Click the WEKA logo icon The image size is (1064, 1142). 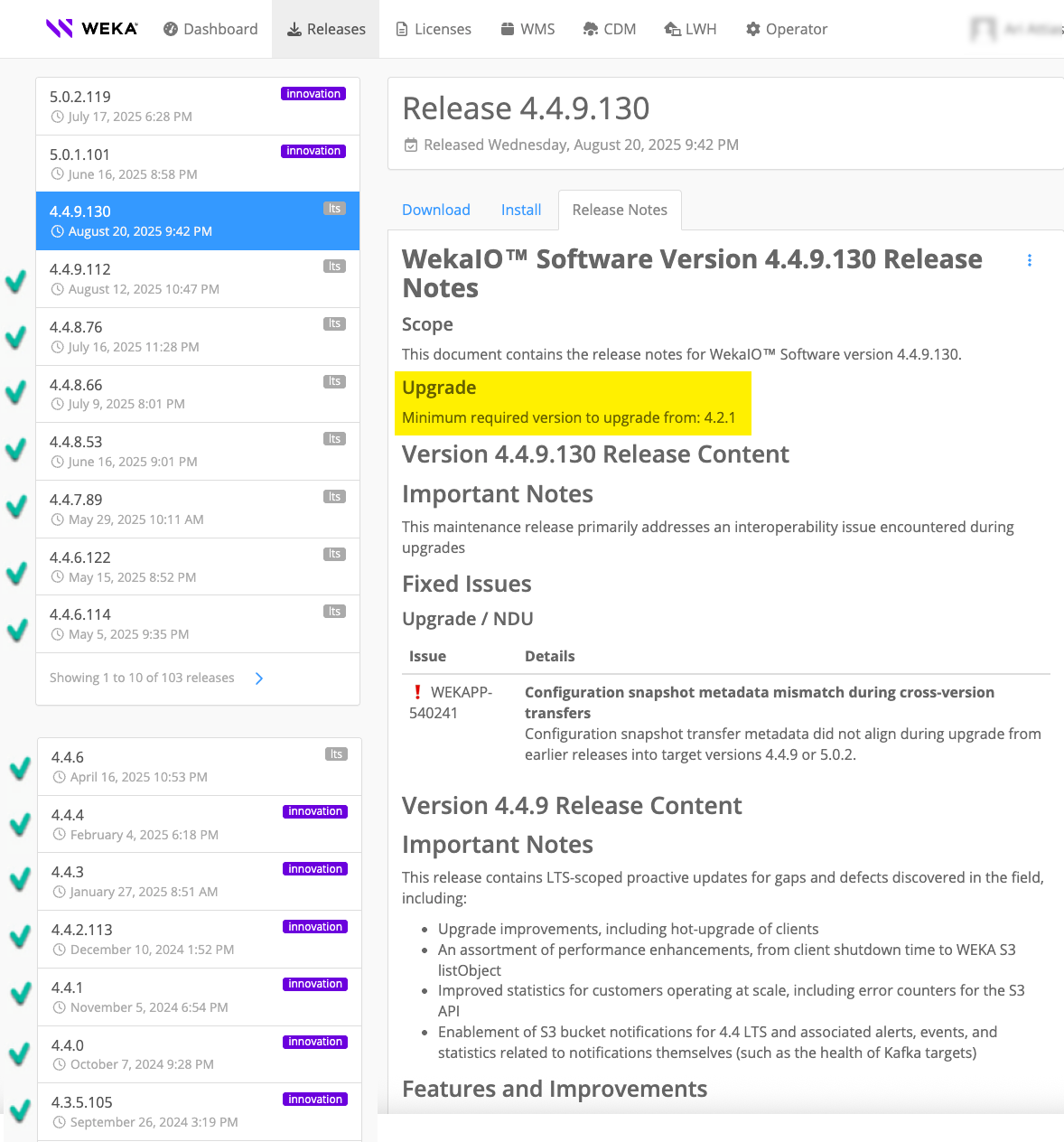point(60,29)
